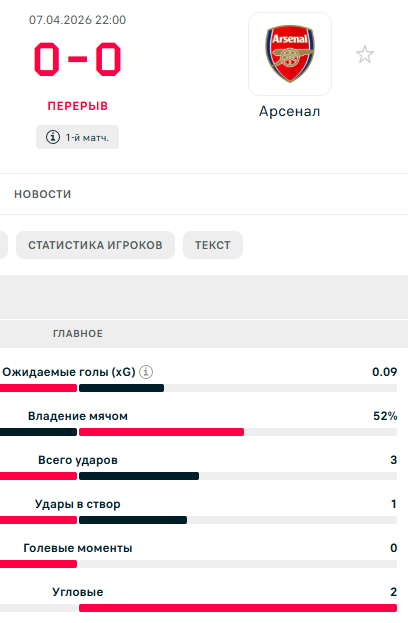Click the Голевые моменты stat label

click(78, 548)
